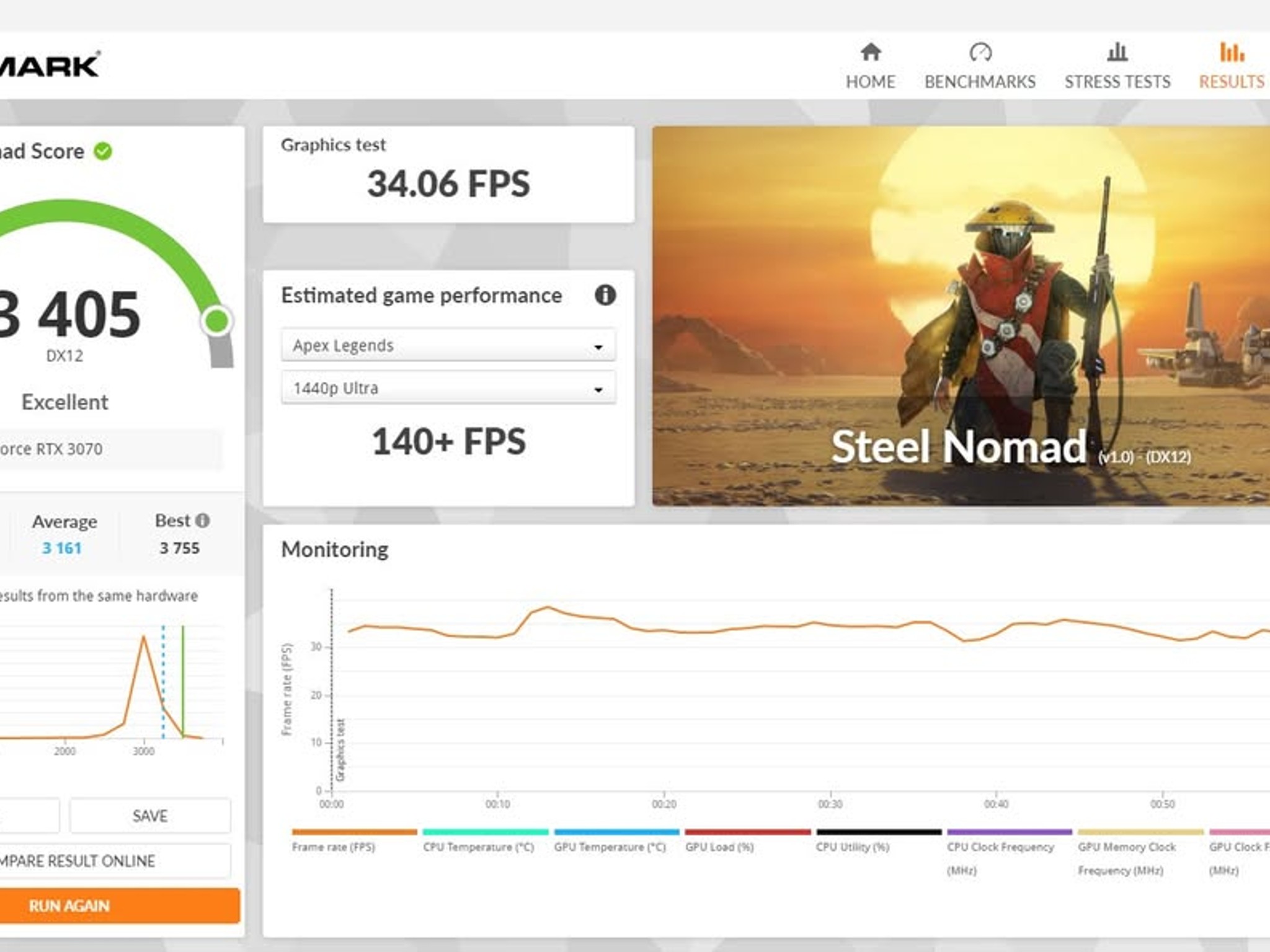This screenshot has width=1270, height=952.
Task: Click green validated checkmark beside Score
Action: coord(103,151)
